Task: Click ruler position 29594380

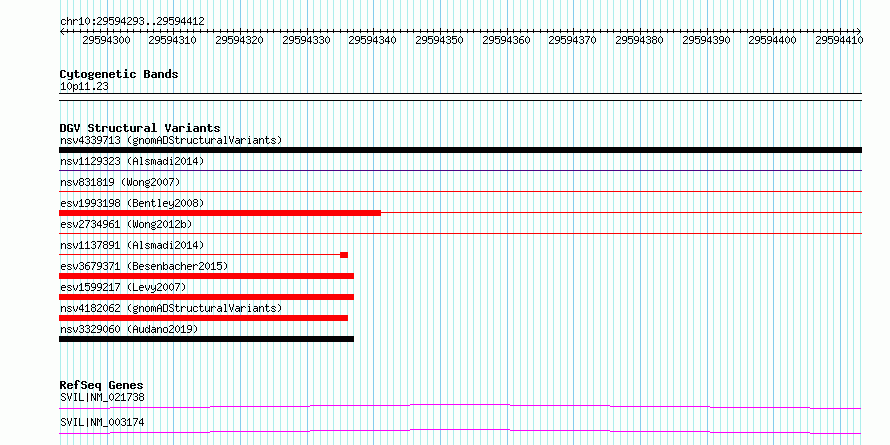Action: (x=639, y=40)
